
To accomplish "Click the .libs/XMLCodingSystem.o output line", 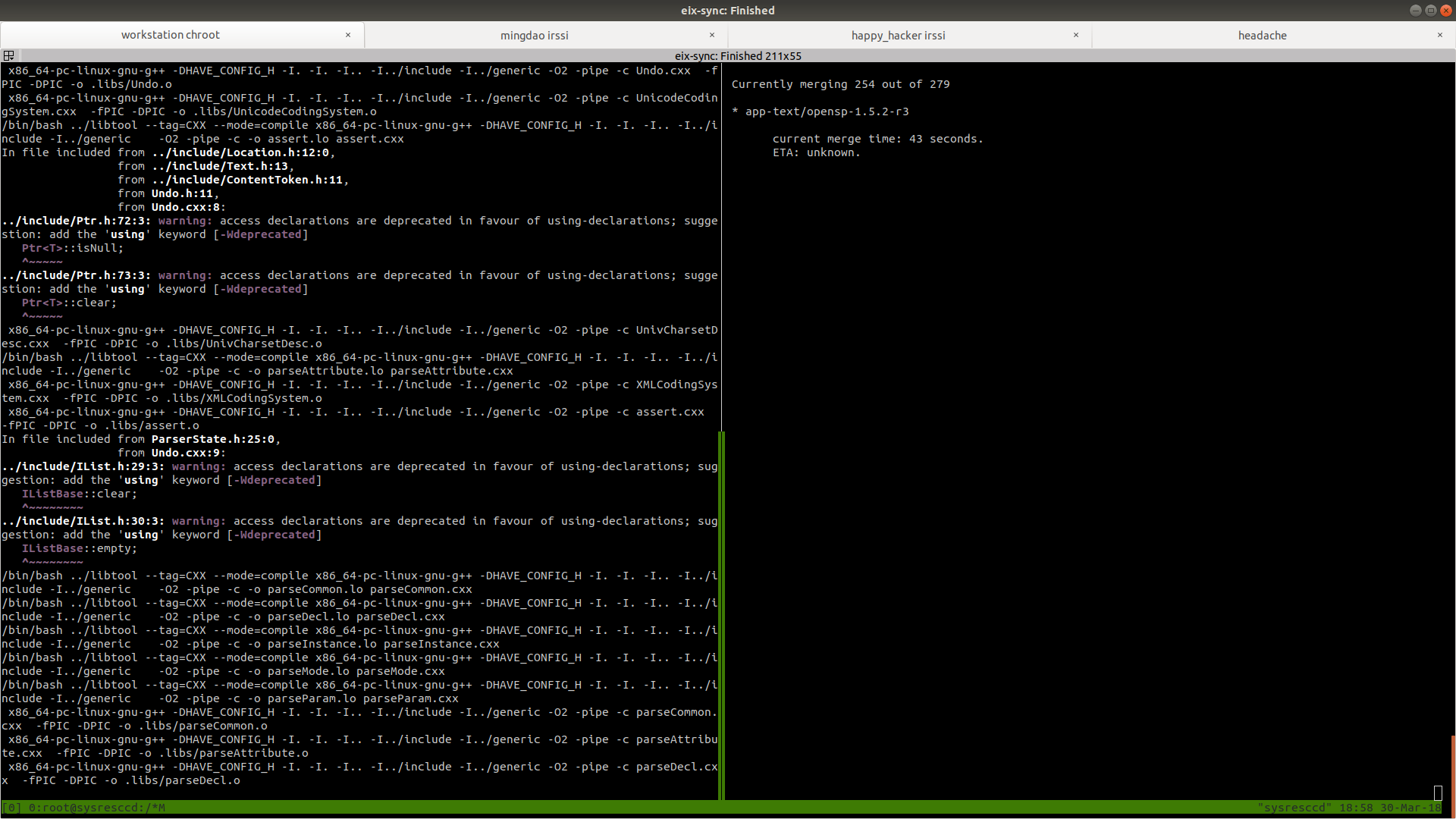I will pos(162,398).
